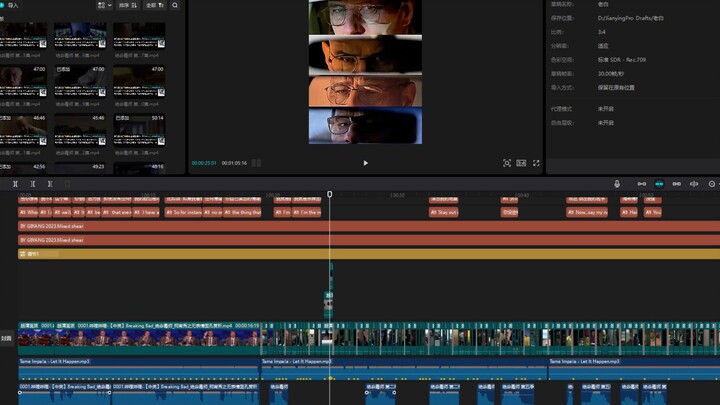Click the 00:40 mark on timeline ruler

tap(522, 195)
